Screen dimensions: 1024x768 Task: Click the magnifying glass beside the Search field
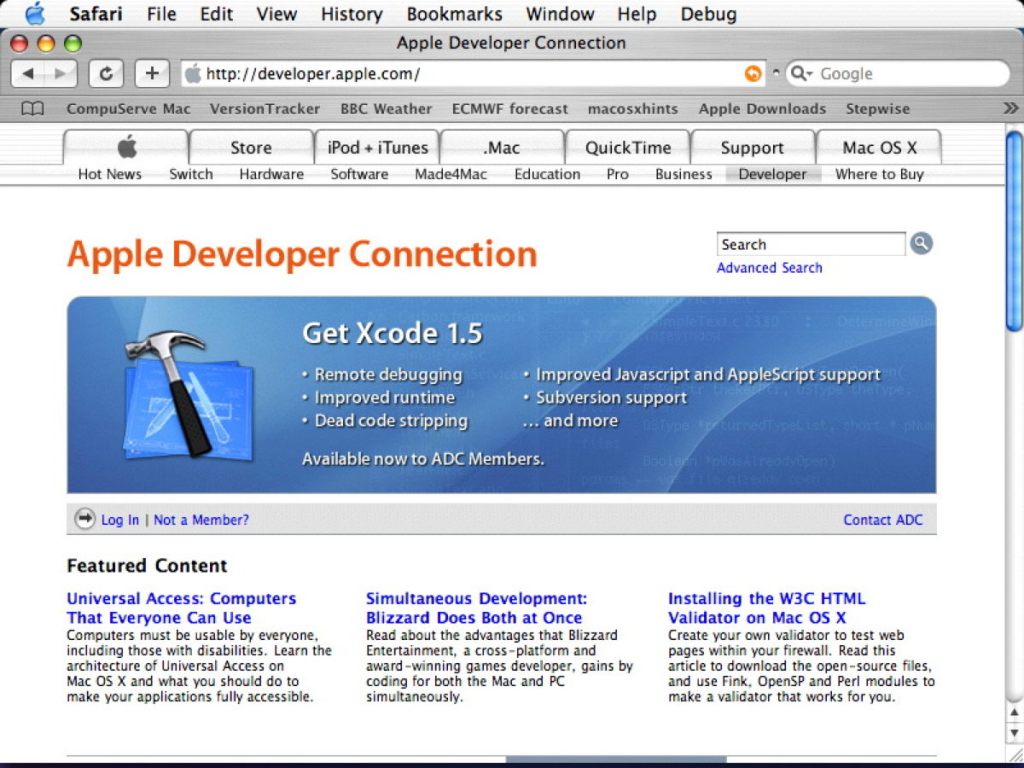[x=921, y=243]
